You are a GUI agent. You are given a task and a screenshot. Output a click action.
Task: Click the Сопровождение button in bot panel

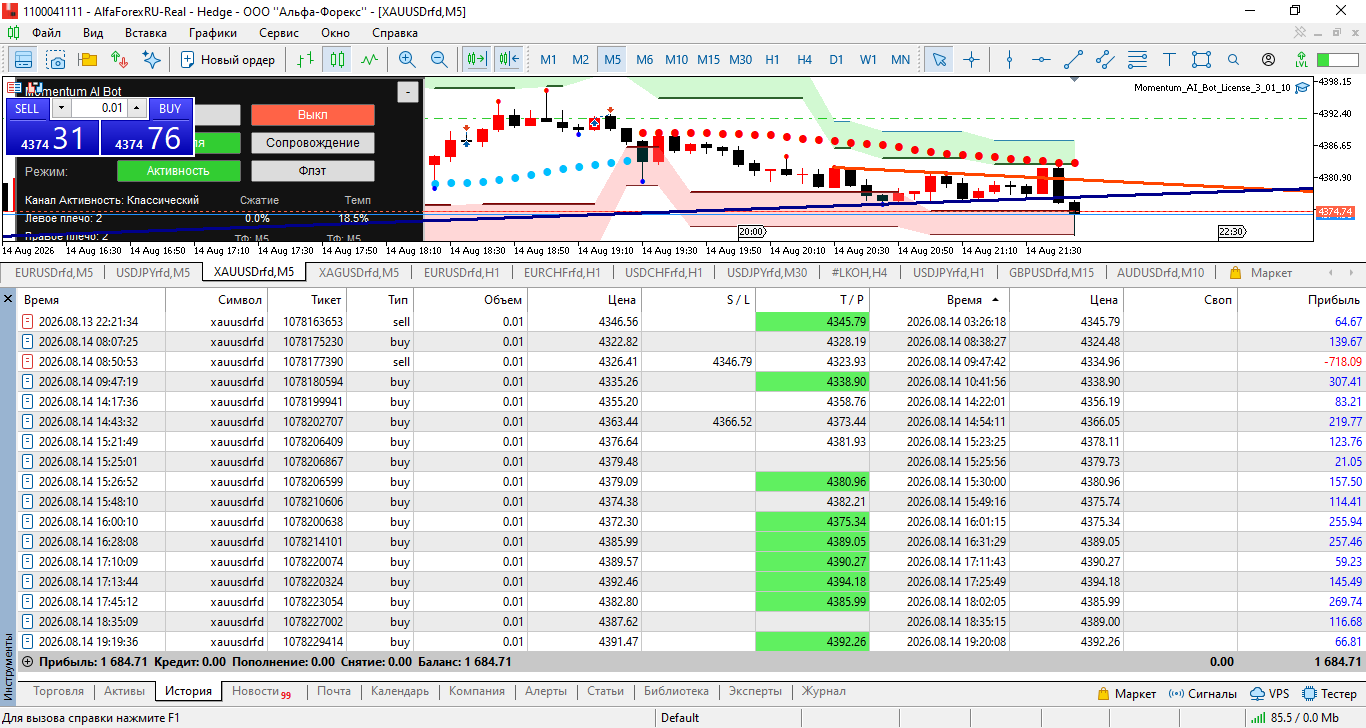pos(312,143)
